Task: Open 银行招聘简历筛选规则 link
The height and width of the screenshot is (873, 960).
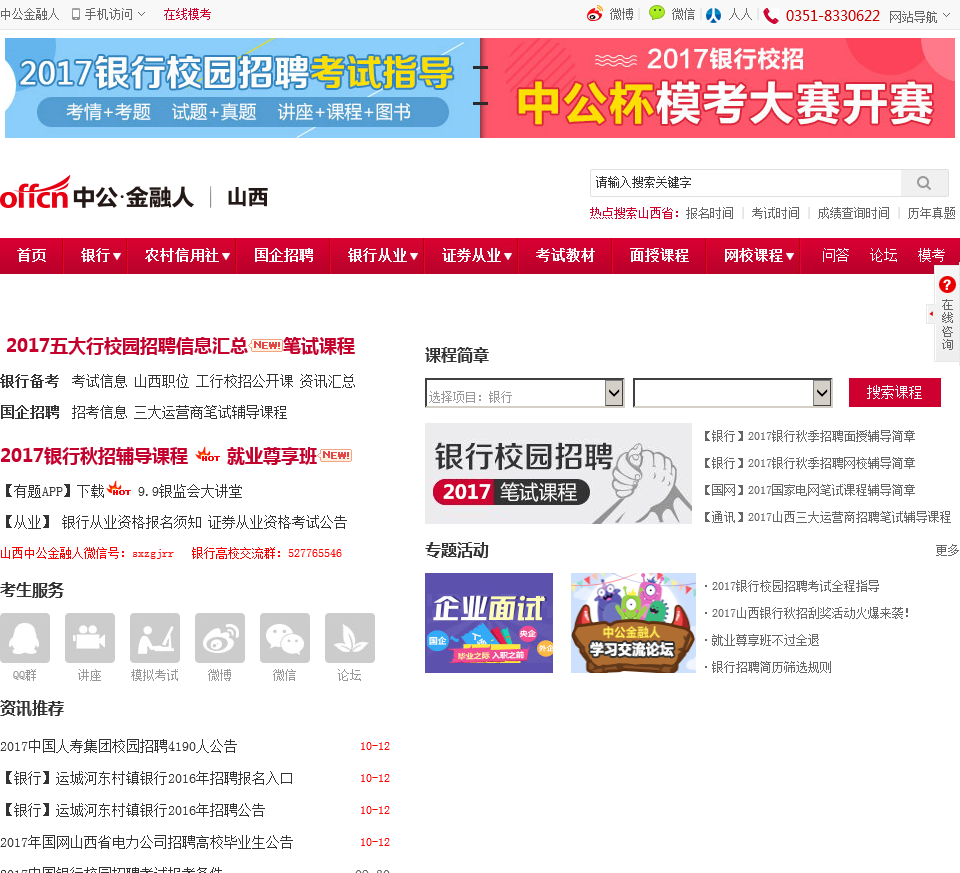Action: (771, 667)
